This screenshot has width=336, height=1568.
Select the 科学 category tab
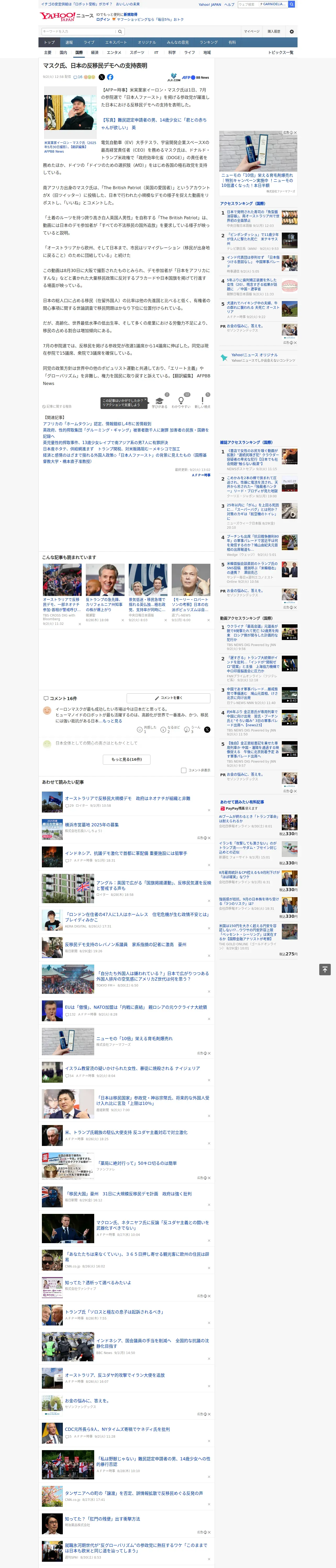tap(172, 52)
